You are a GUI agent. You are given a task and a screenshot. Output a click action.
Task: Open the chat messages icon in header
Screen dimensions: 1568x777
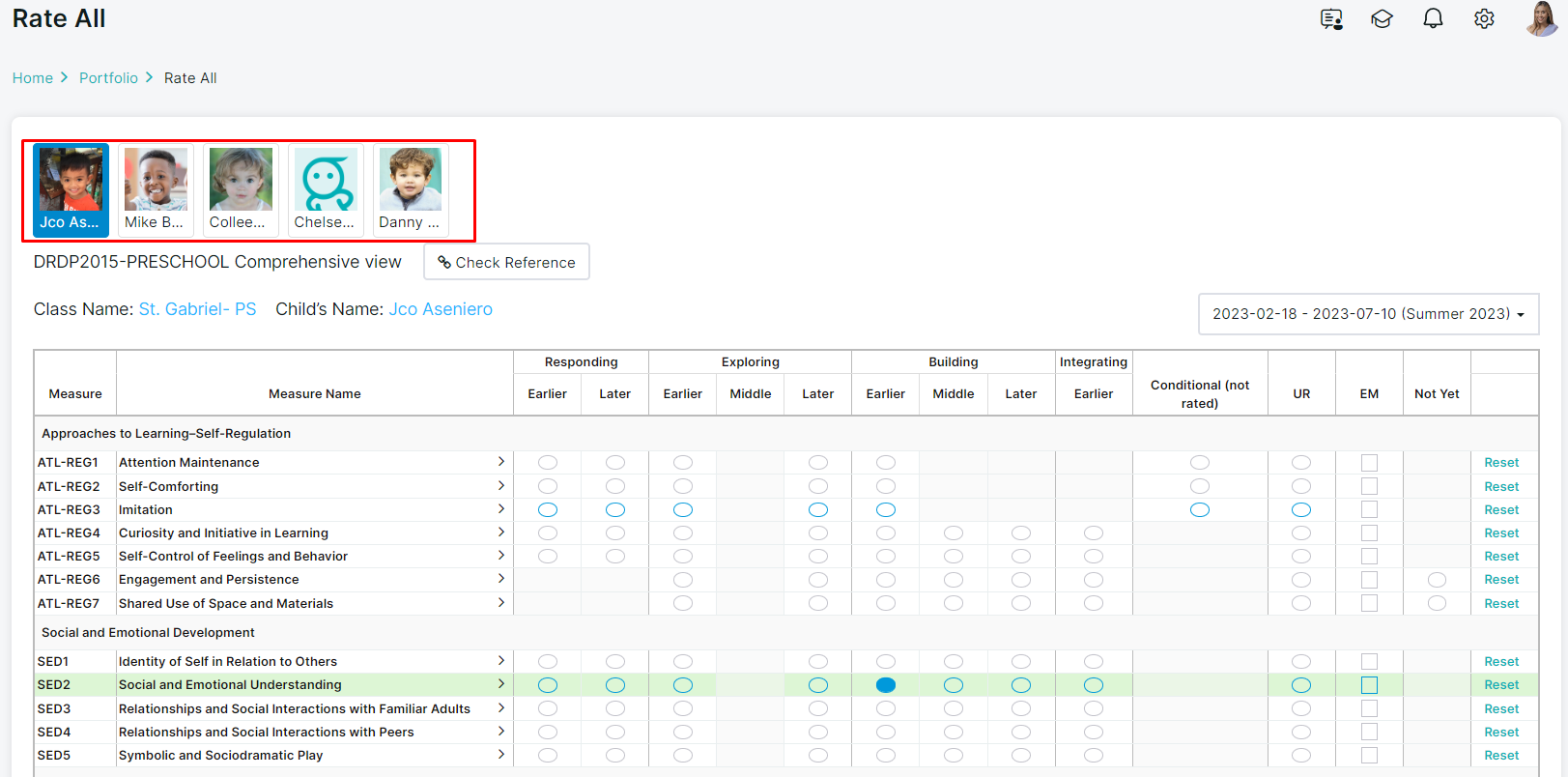1331,19
